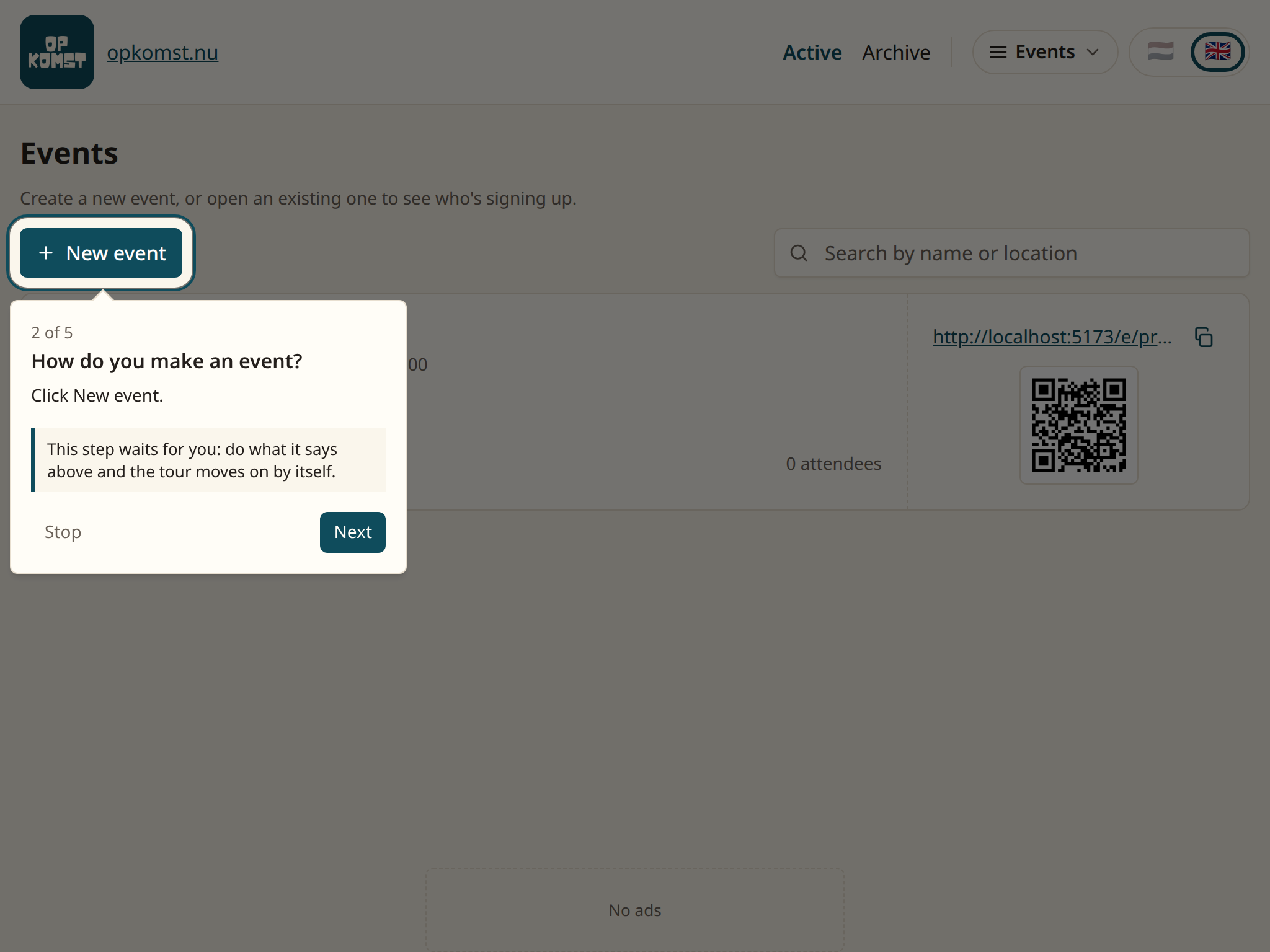Open the localhost event link
This screenshot has height=952, width=1270.
(1052, 337)
